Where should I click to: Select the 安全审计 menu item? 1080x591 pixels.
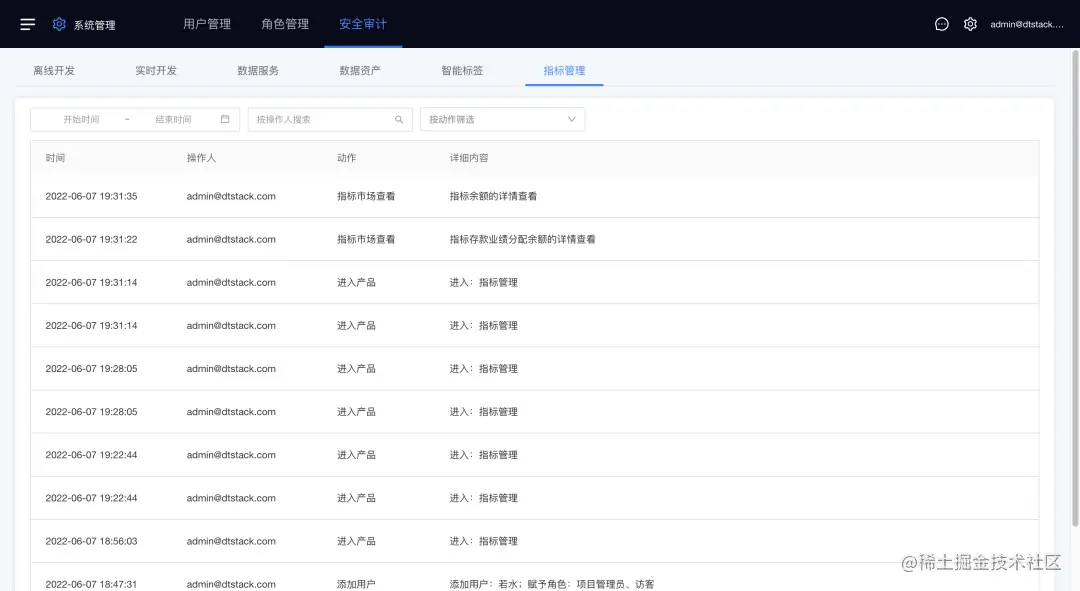(364, 24)
